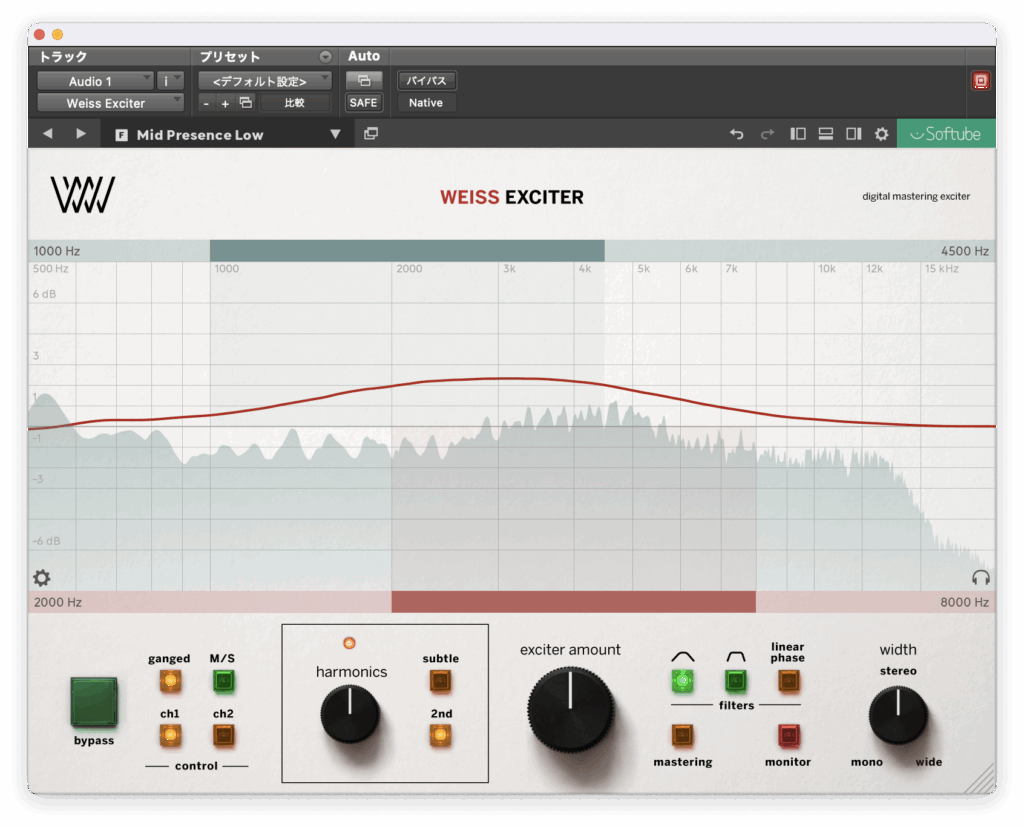Toggle the 2nd harmonics button
This screenshot has width=1024, height=827.
440,736
